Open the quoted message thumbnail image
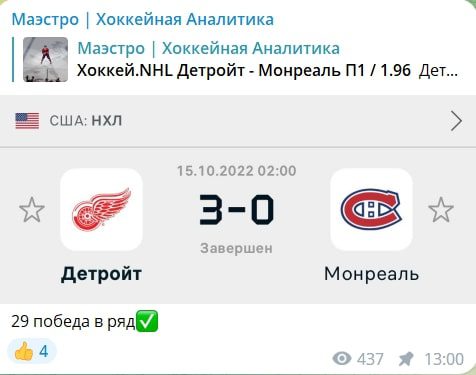This screenshot has width=476, height=375. [45, 59]
